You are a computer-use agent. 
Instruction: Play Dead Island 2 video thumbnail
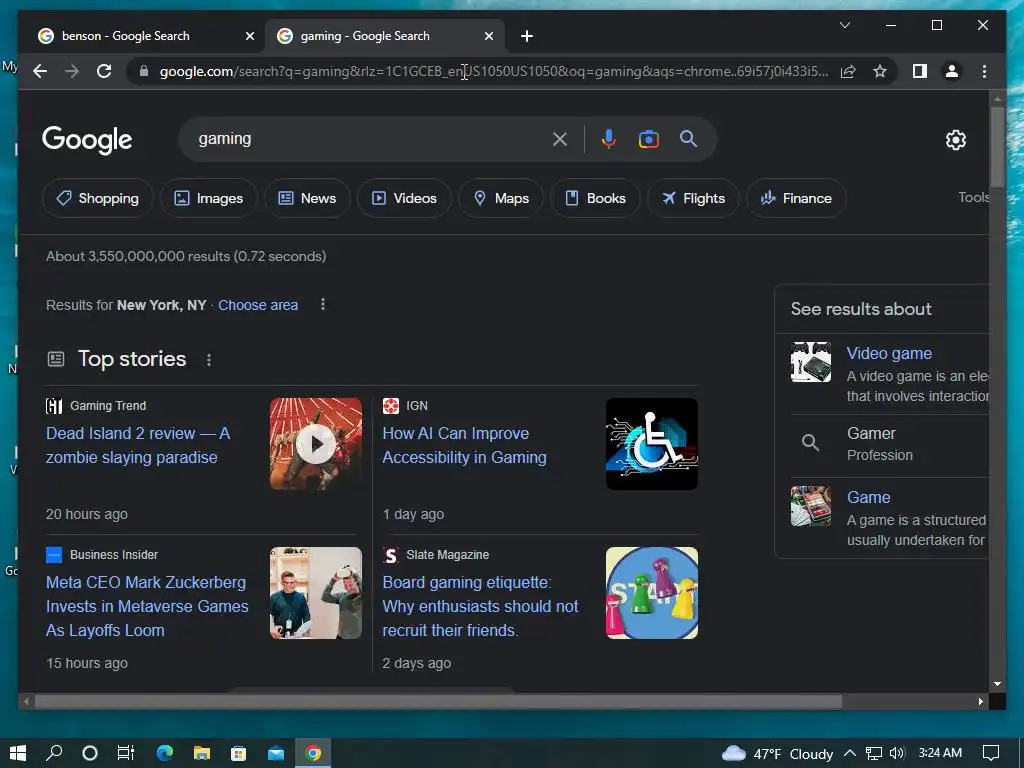pyautogui.click(x=316, y=444)
